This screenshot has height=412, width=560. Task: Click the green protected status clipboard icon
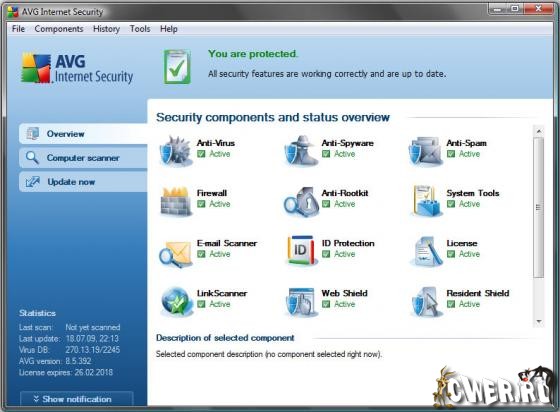[178, 67]
